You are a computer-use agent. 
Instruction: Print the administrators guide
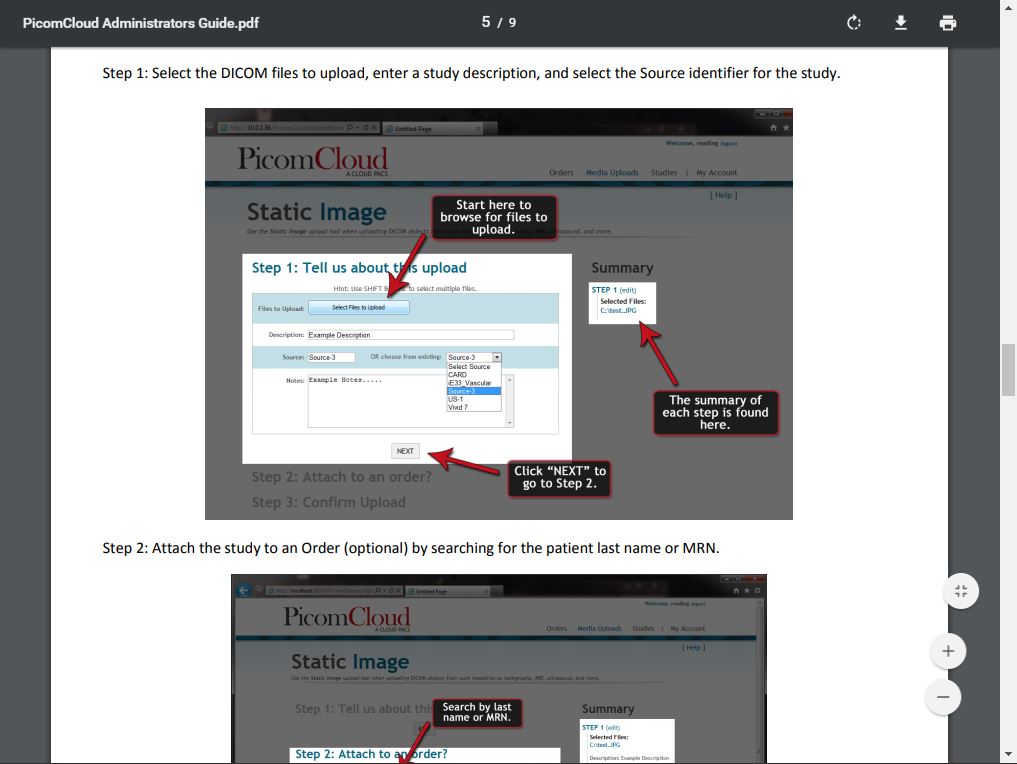pos(947,21)
